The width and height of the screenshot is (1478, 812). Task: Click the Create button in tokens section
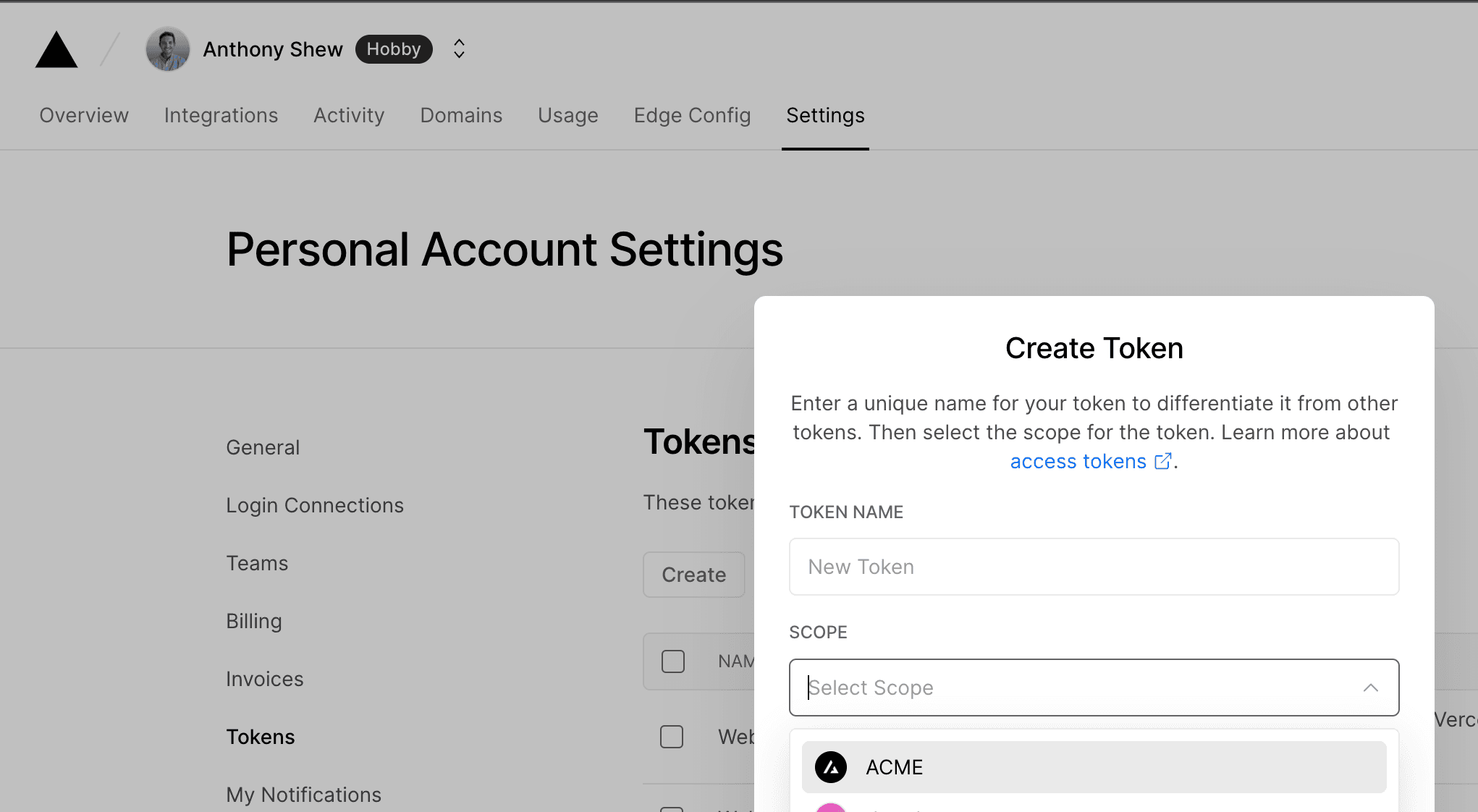click(693, 574)
